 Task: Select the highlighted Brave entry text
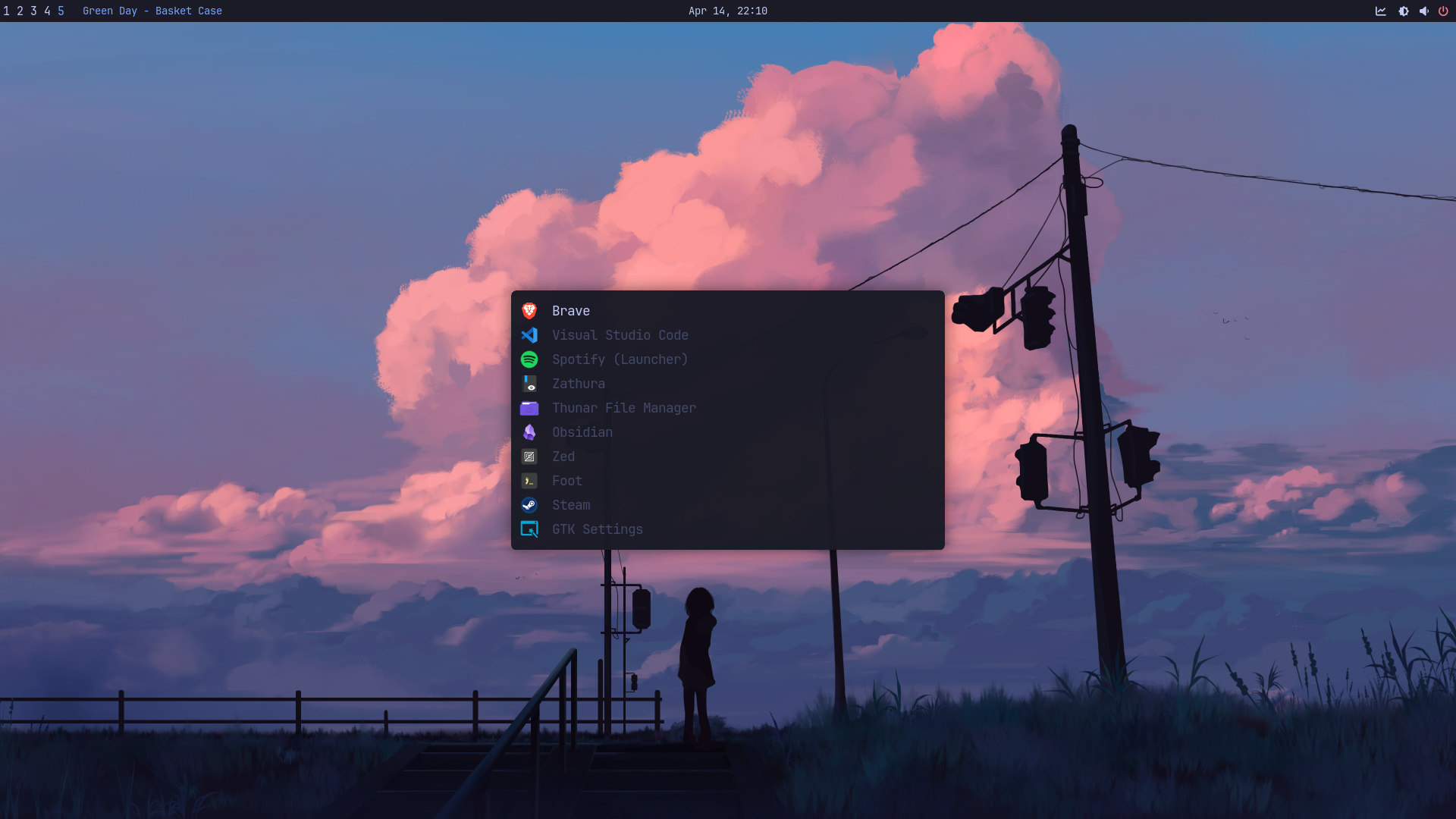pos(571,311)
